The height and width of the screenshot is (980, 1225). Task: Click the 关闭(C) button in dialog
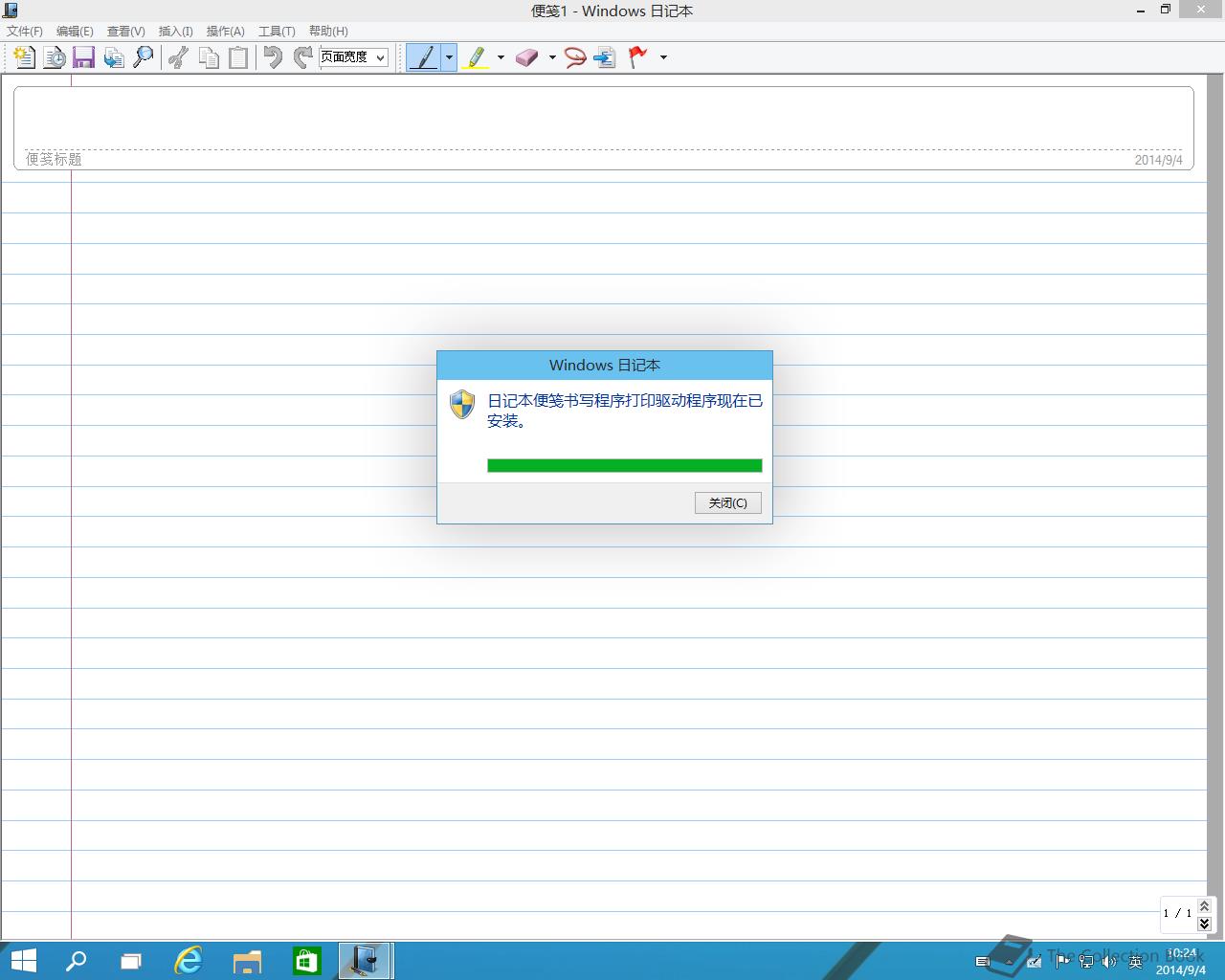728,502
